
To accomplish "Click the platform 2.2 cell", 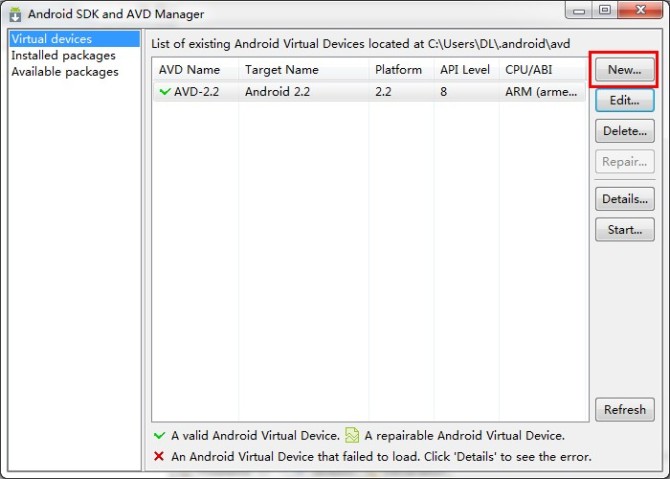I will pyautogui.click(x=383, y=91).
